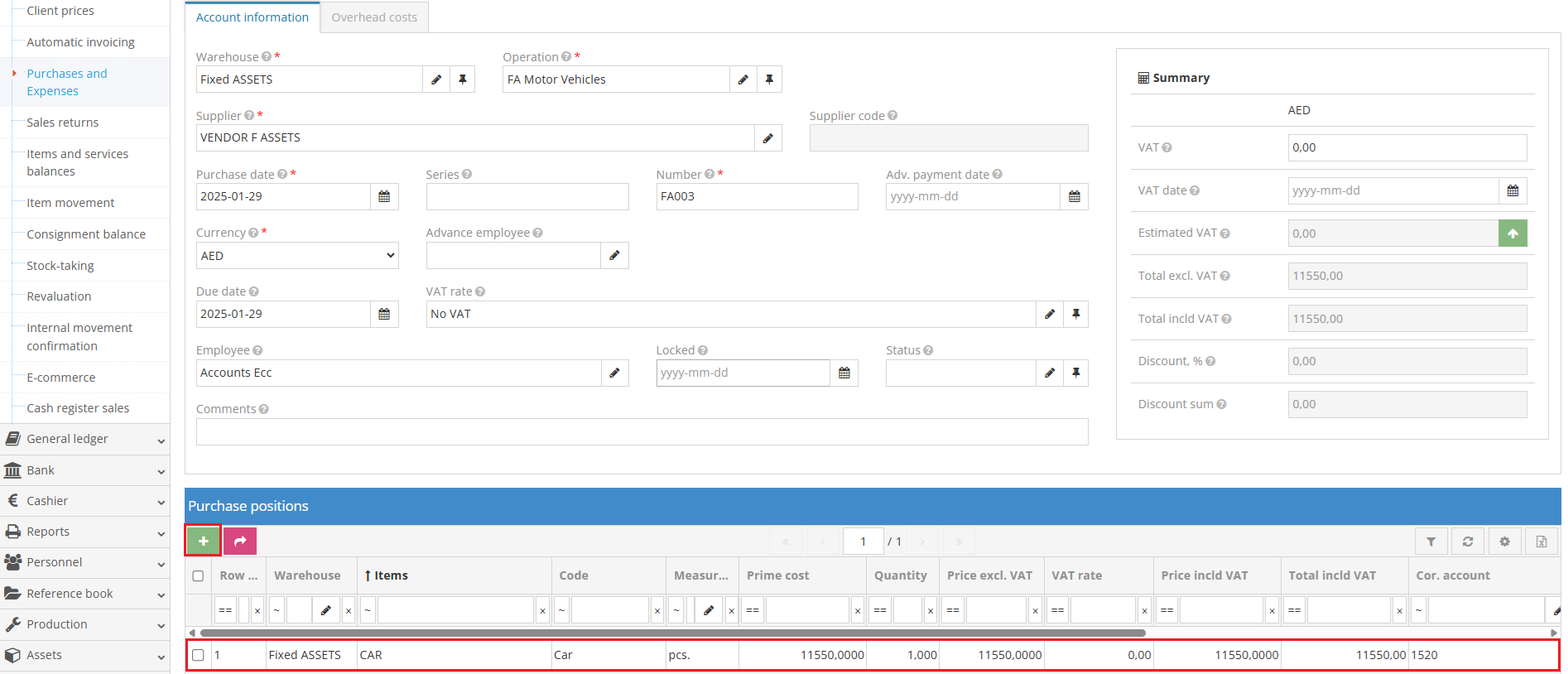Expand the Bank sidebar section
The image size is (1568, 674).
pos(84,470)
